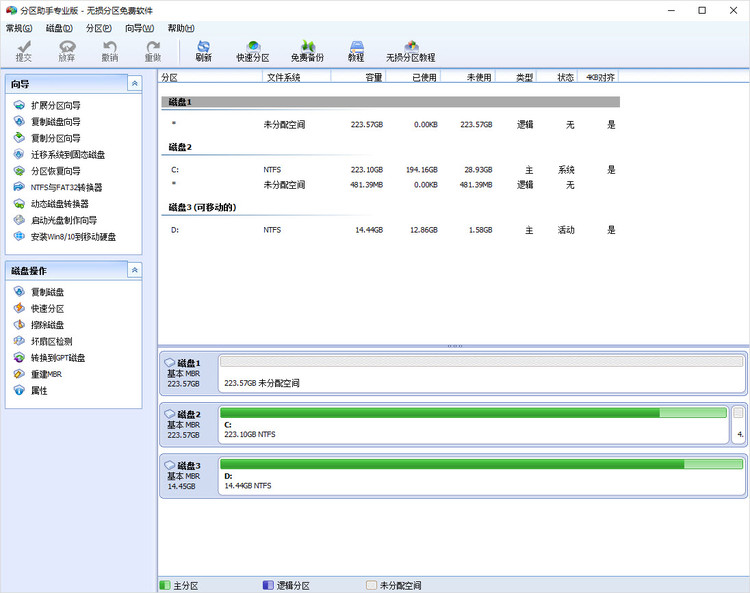Launch 扩展分区向导 from the wizard panel

(x=47, y=105)
